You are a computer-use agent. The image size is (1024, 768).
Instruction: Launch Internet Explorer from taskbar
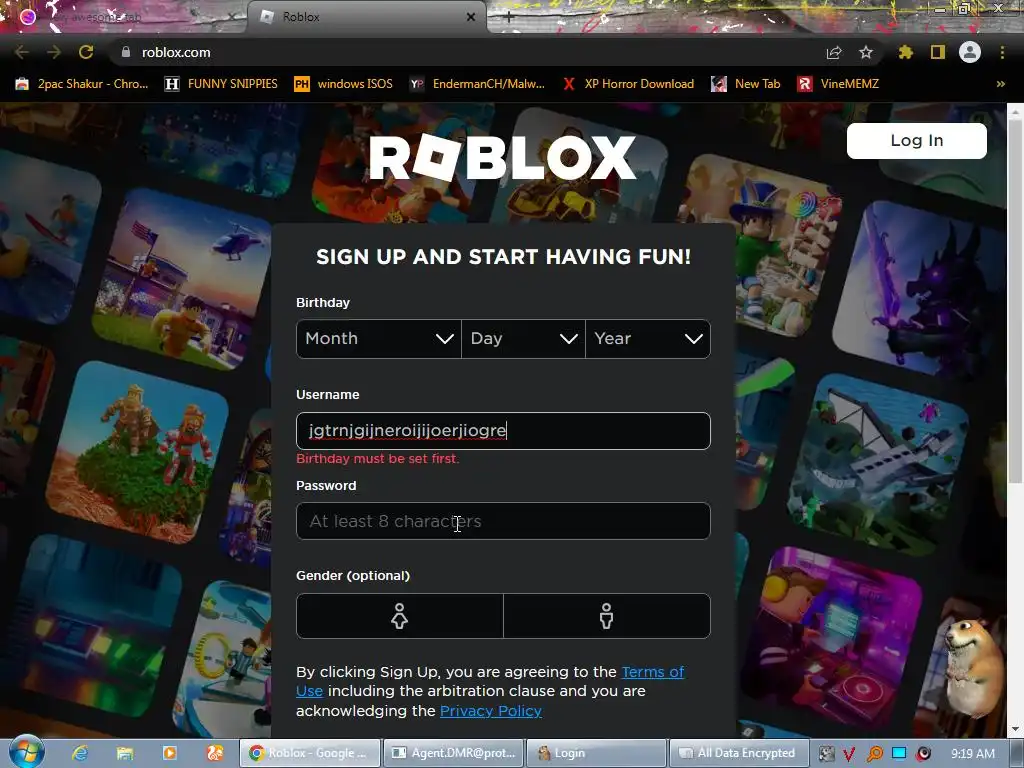pos(80,753)
